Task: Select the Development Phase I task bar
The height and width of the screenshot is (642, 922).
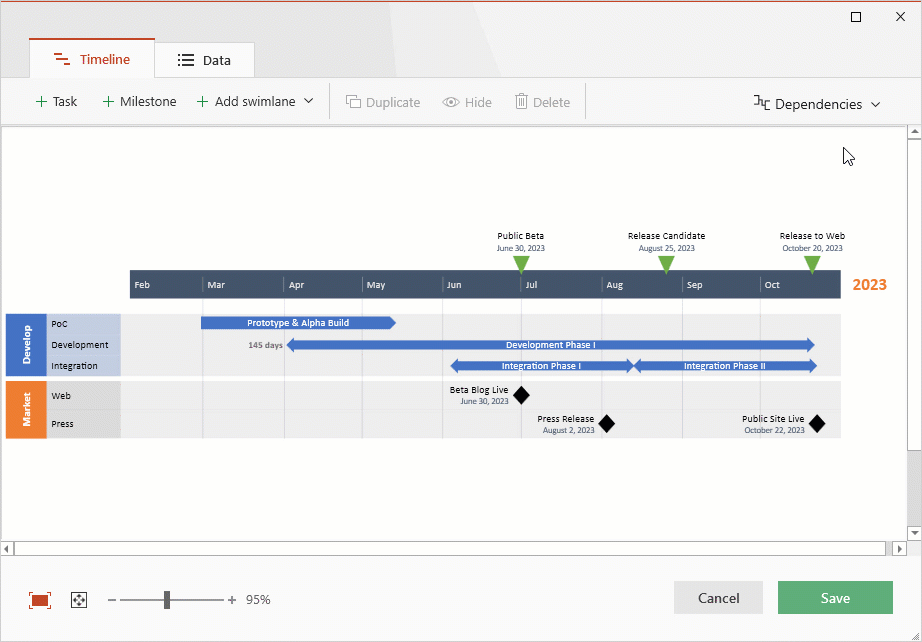Action: [x=553, y=344]
